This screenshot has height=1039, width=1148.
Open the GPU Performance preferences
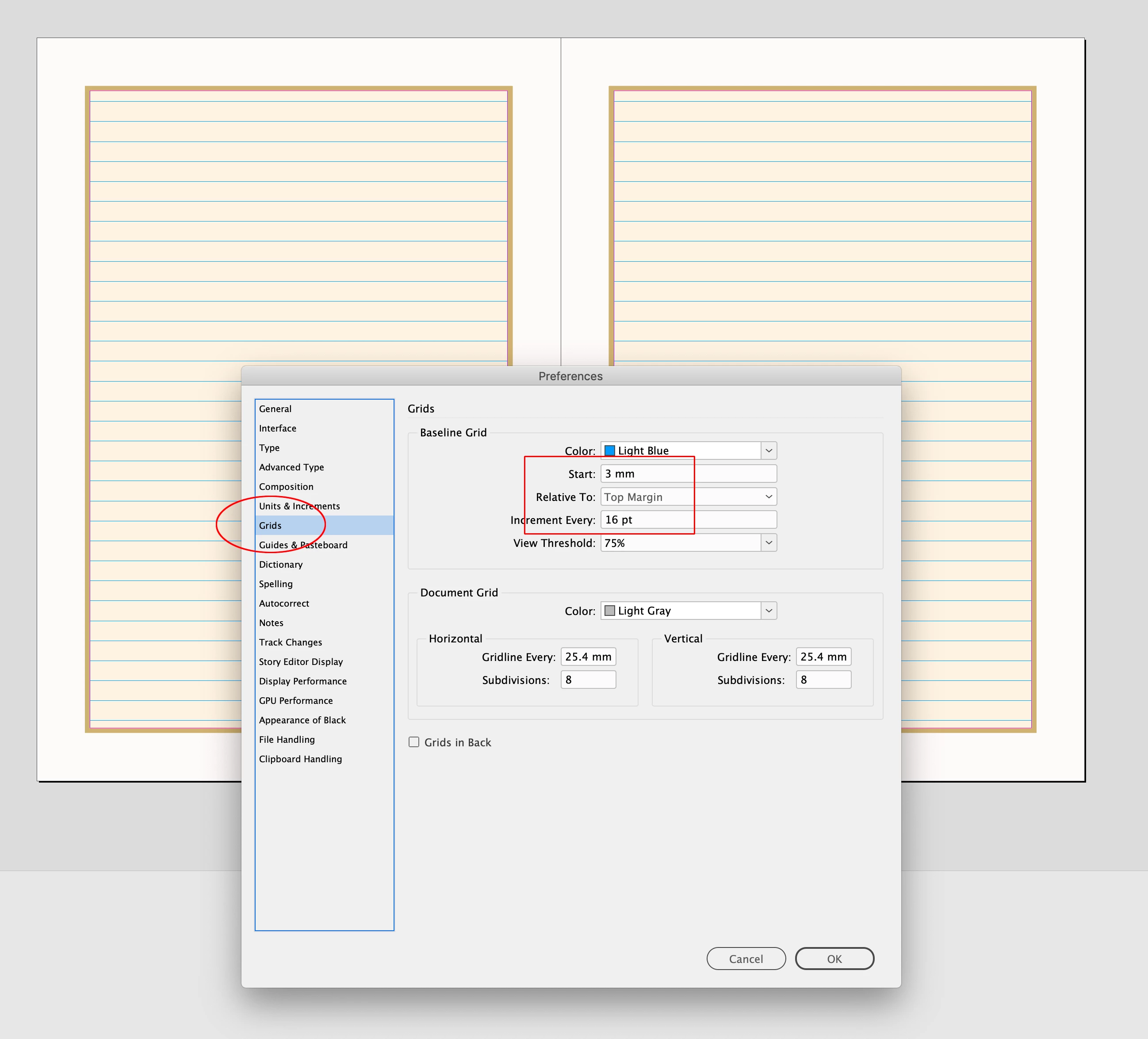tap(295, 700)
